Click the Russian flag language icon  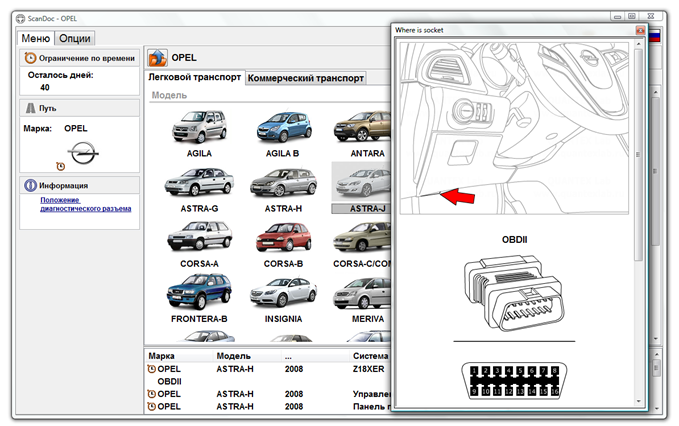point(654,36)
